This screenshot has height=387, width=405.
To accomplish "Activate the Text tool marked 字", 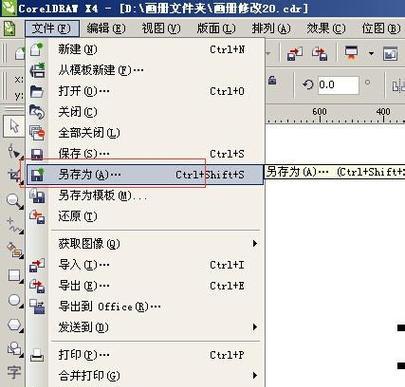I will pos(14,372).
